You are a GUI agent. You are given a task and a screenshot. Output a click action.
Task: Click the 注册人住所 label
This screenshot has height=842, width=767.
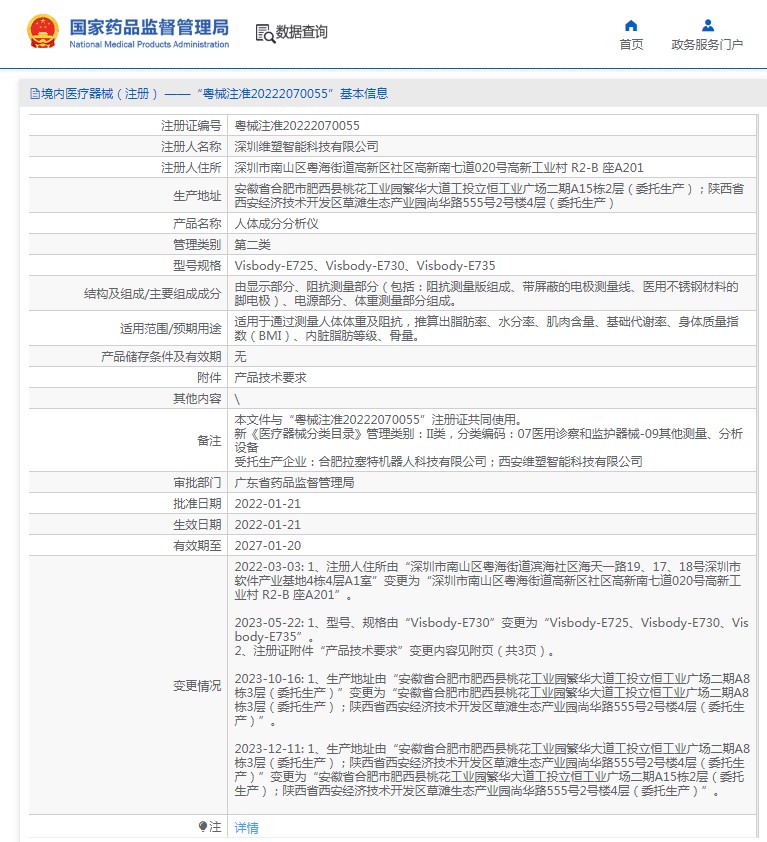pos(191,168)
